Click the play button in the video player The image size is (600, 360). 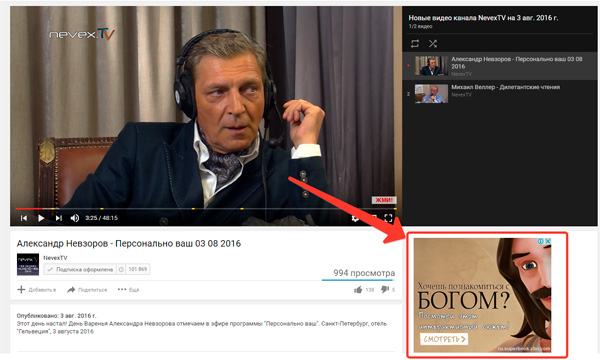click(41, 218)
